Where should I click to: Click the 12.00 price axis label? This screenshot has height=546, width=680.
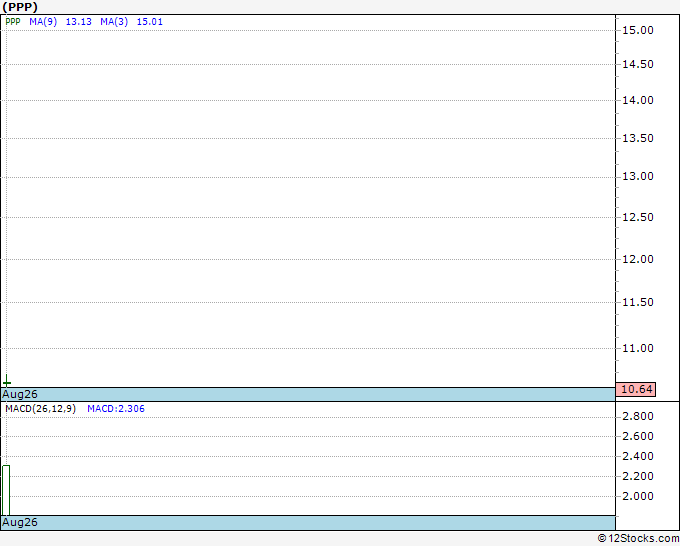[x=638, y=259]
